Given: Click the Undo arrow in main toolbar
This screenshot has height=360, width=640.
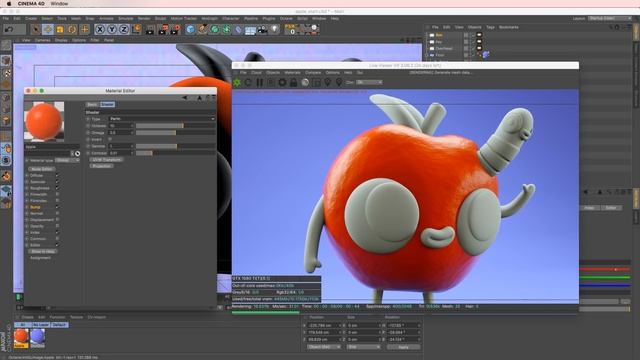Looking at the screenshot, I should click(x=9, y=29).
